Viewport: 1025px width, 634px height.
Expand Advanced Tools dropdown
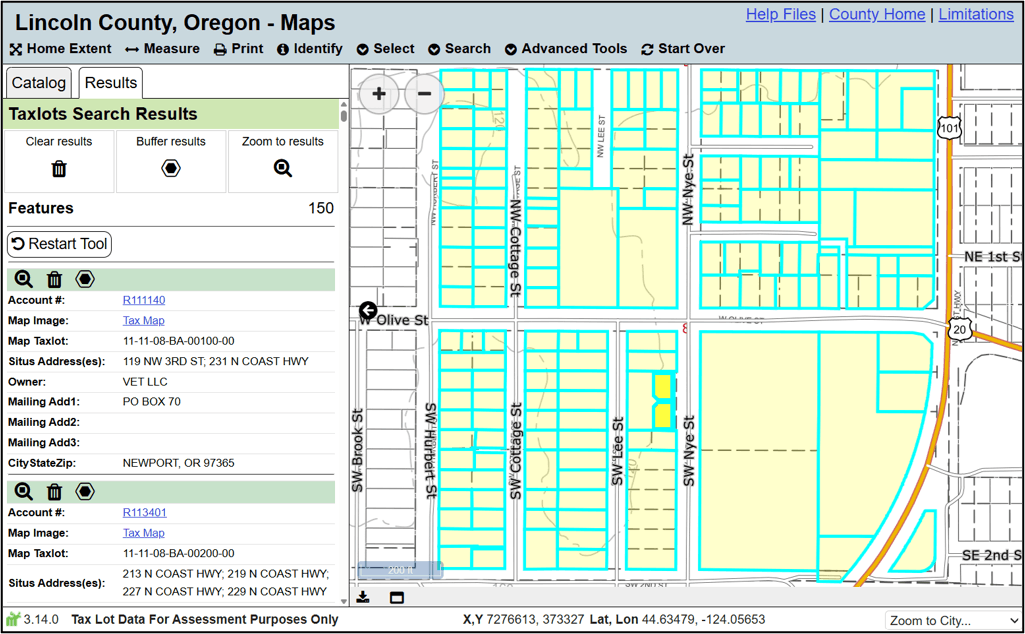(565, 49)
